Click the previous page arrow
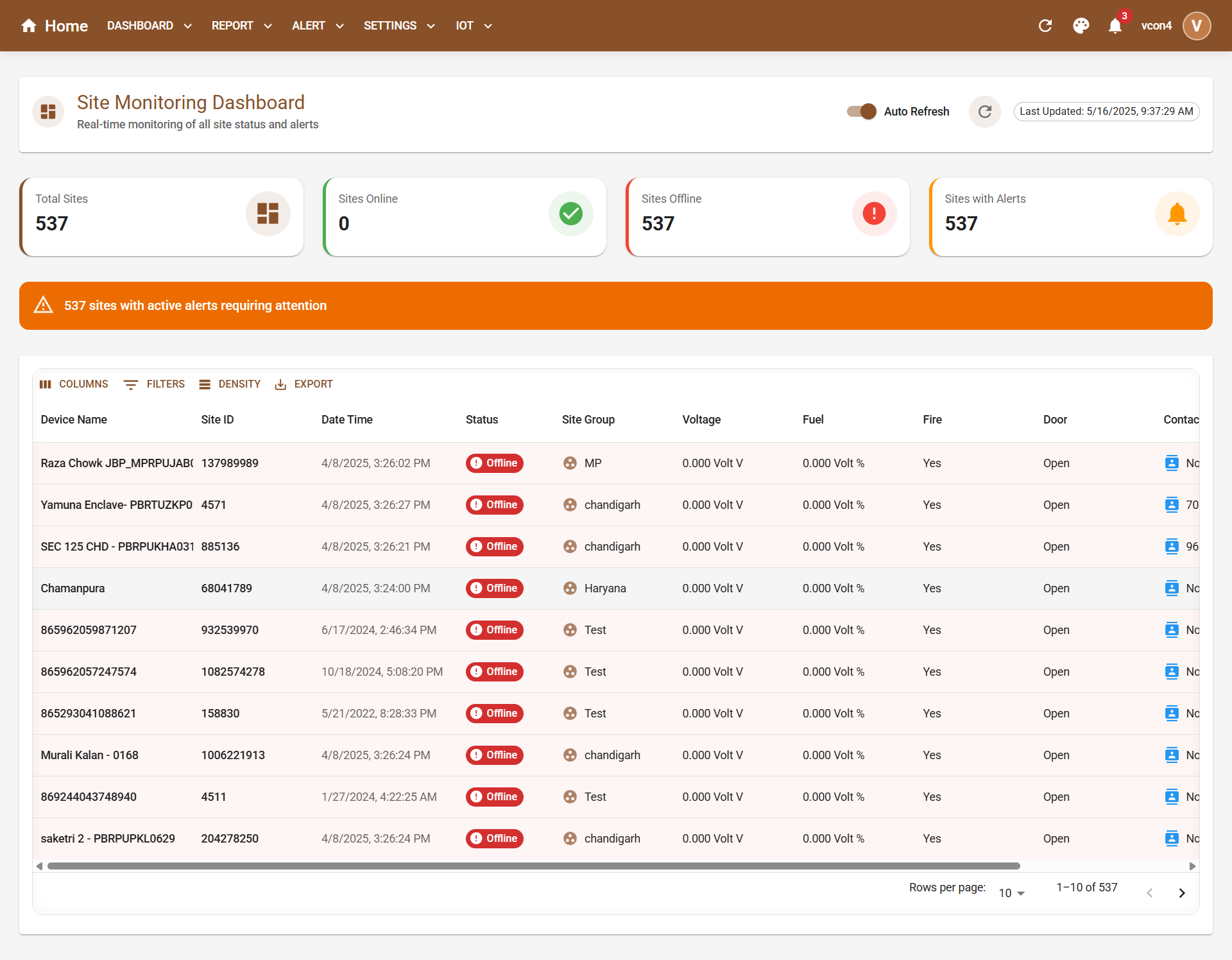Viewport: 1232px width, 960px height. click(x=1150, y=893)
